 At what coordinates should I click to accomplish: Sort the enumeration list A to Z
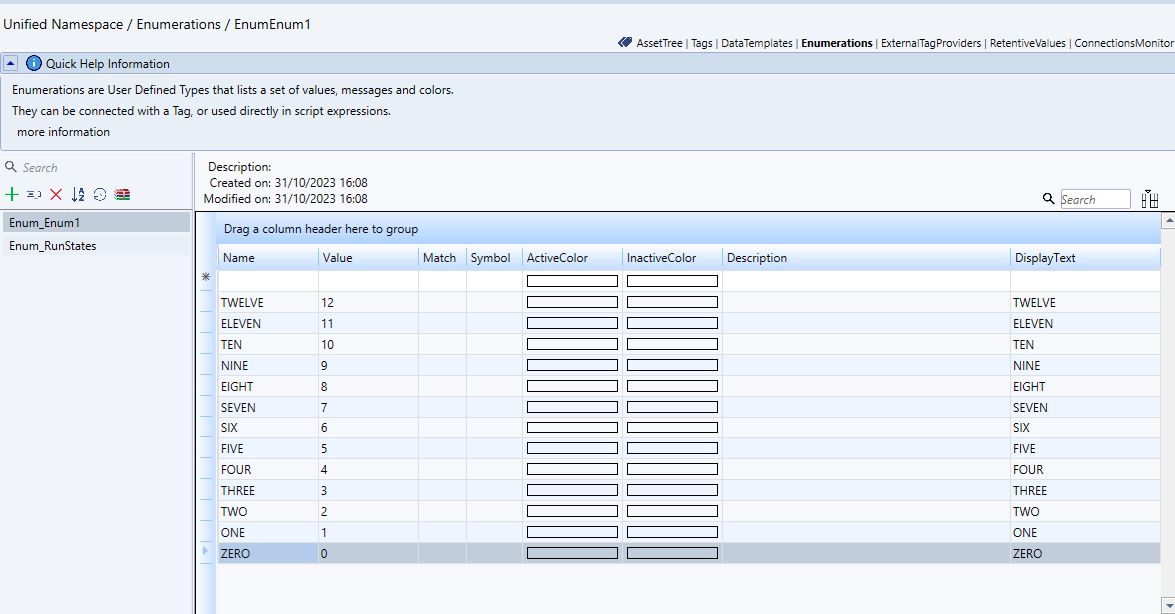(78, 194)
